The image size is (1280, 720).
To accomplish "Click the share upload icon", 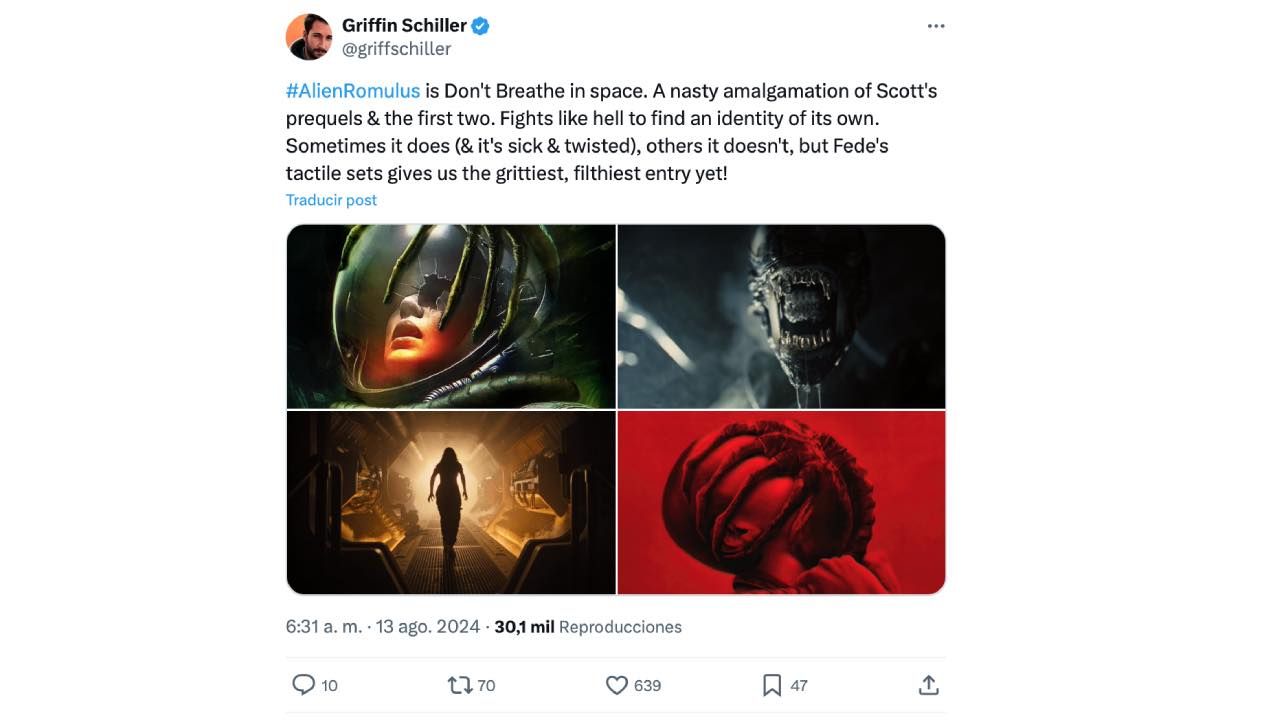I will tap(929, 685).
